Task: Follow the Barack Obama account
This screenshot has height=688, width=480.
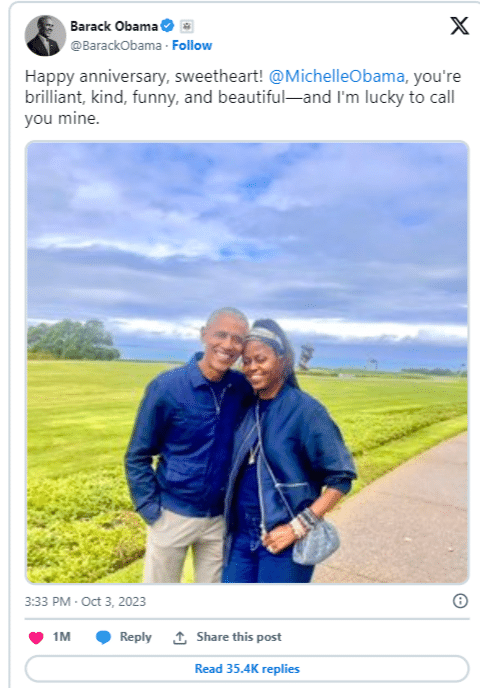Action: coord(192,46)
